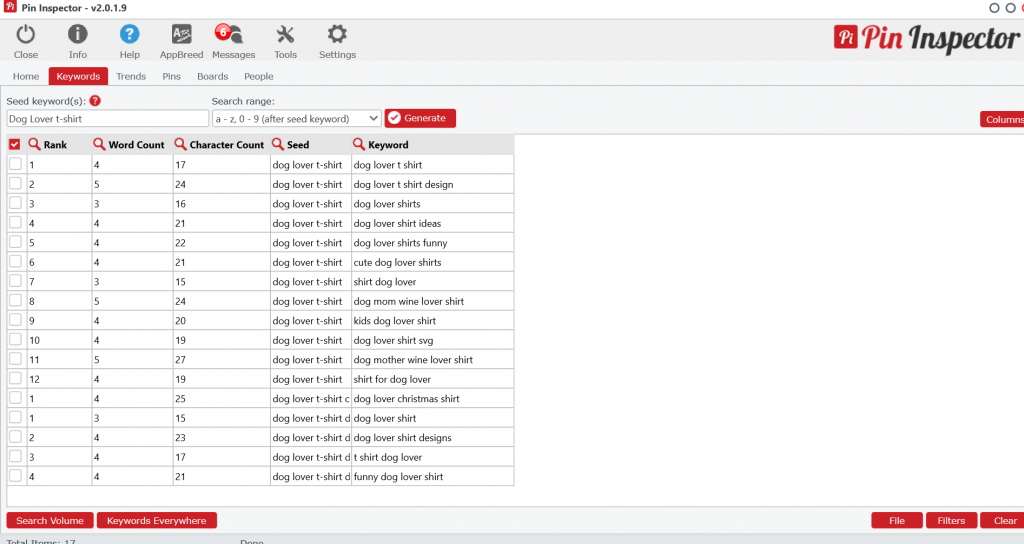This screenshot has height=544, width=1024.
Task: Open the Info toolbar icon
Action: coord(78,35)
